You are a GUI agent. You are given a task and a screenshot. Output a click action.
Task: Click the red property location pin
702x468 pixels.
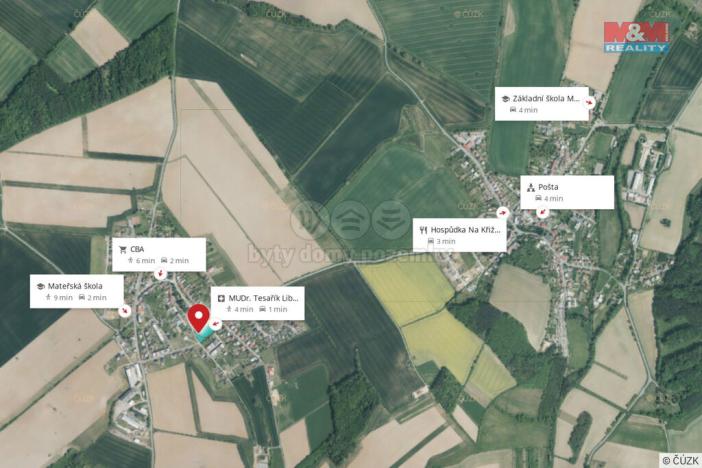coord(198,318)
